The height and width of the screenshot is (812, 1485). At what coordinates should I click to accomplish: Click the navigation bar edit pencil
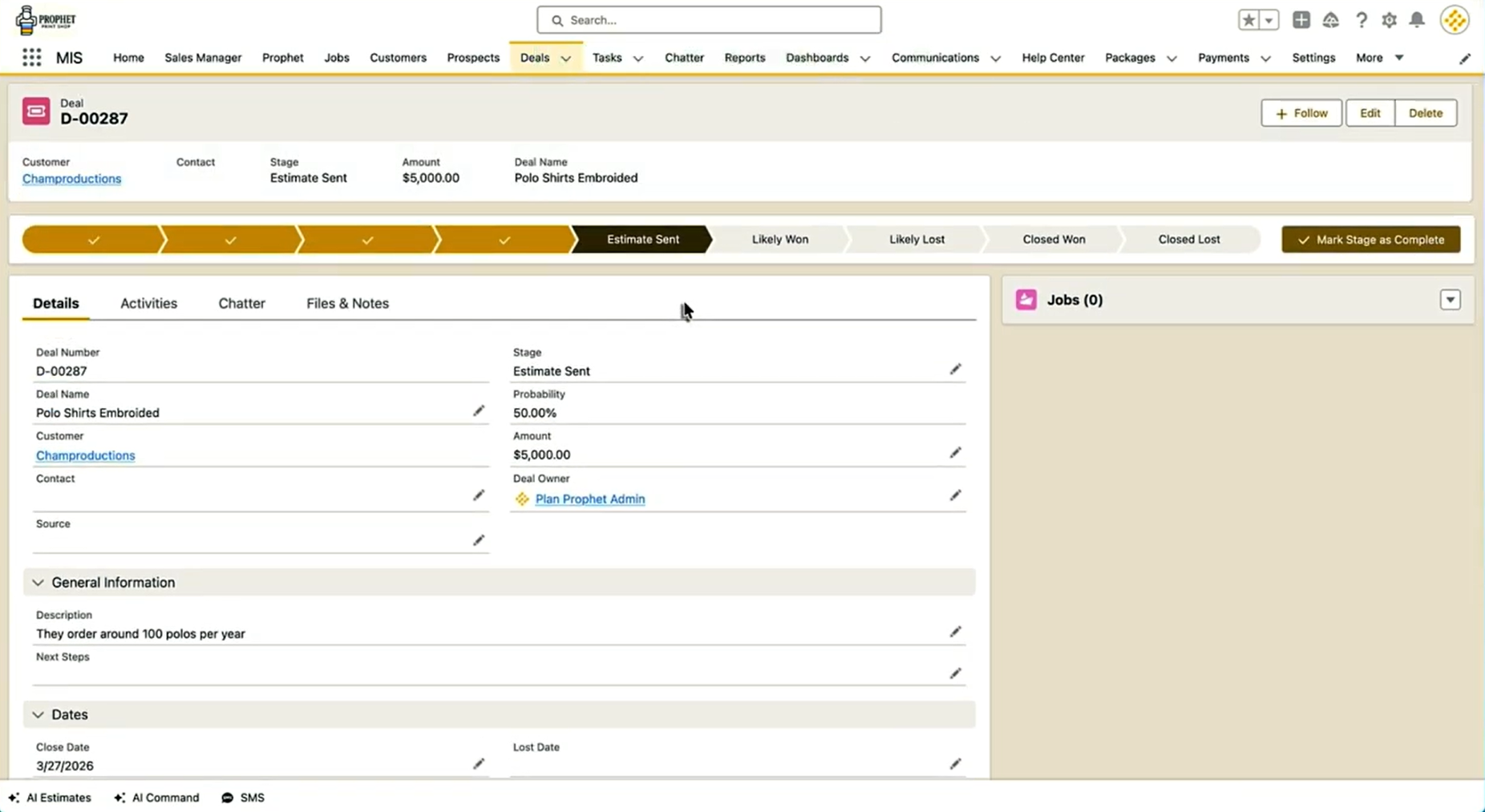tap(1464, 59)
